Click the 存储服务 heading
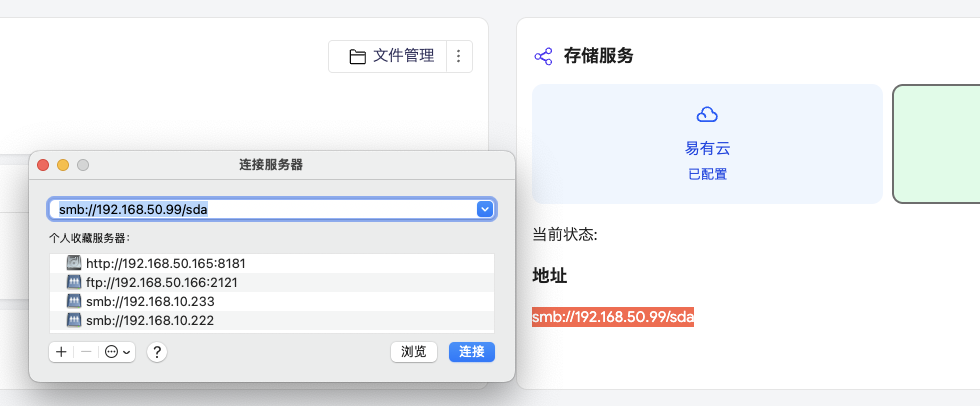The height and width of the screenshot is (406, 980). coord(598,56)
